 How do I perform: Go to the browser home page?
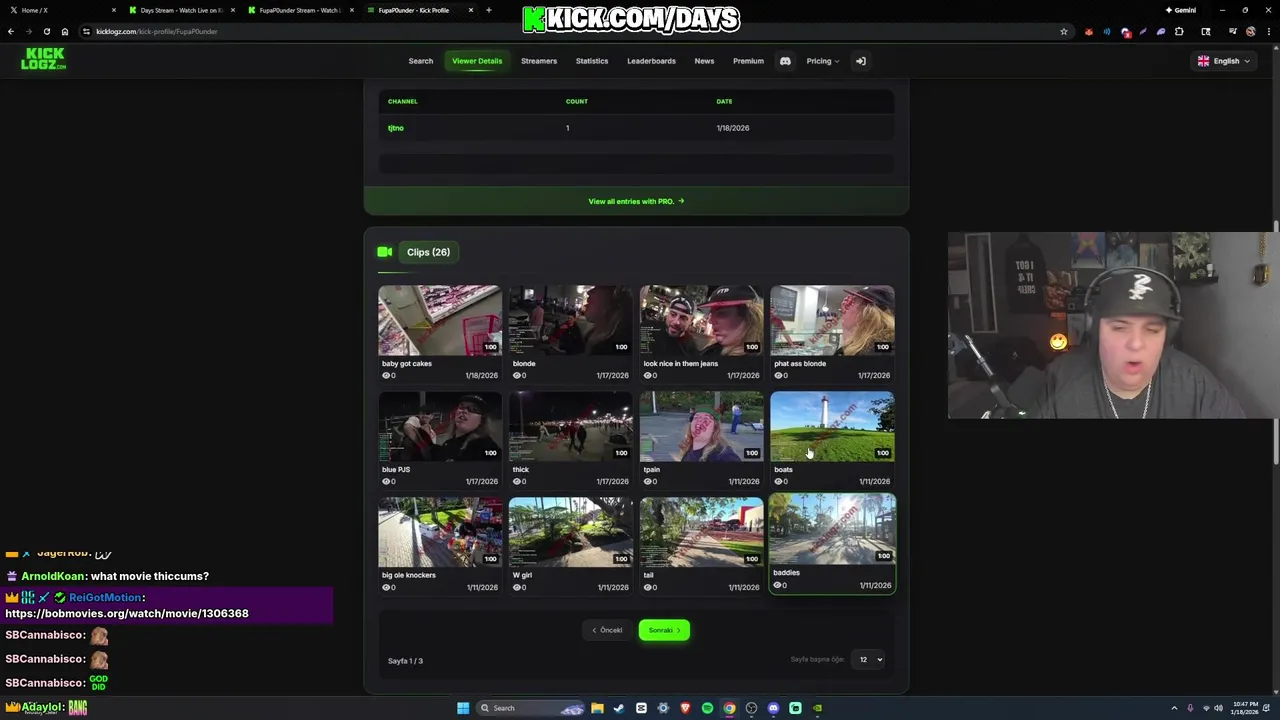[65, 31]
